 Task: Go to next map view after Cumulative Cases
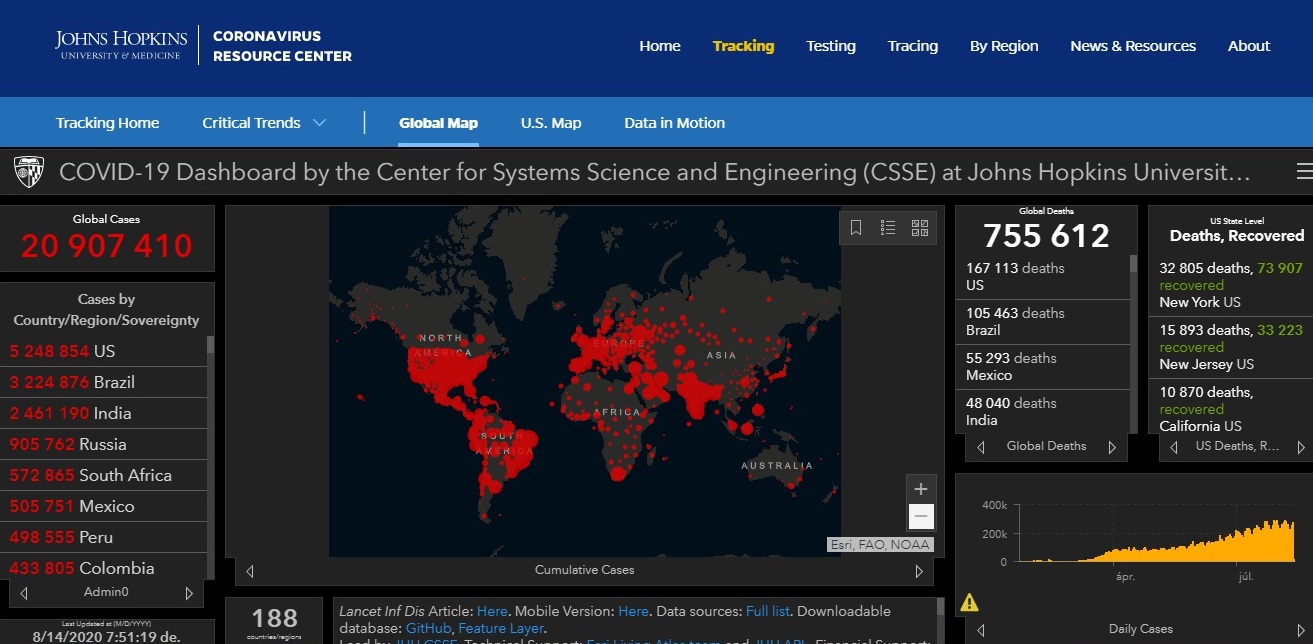[919, 571]
